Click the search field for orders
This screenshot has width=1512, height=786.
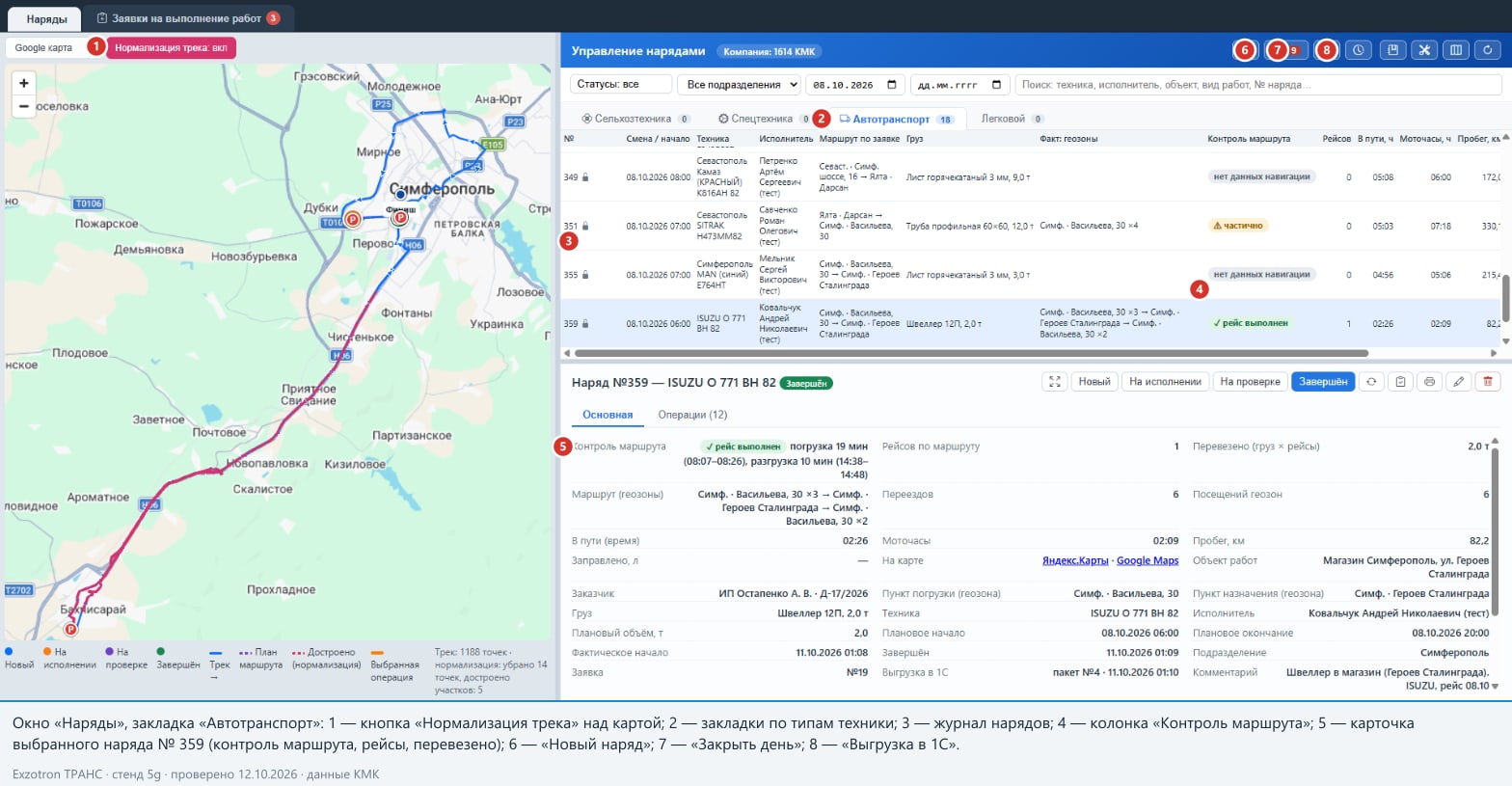pos(1257,85)
